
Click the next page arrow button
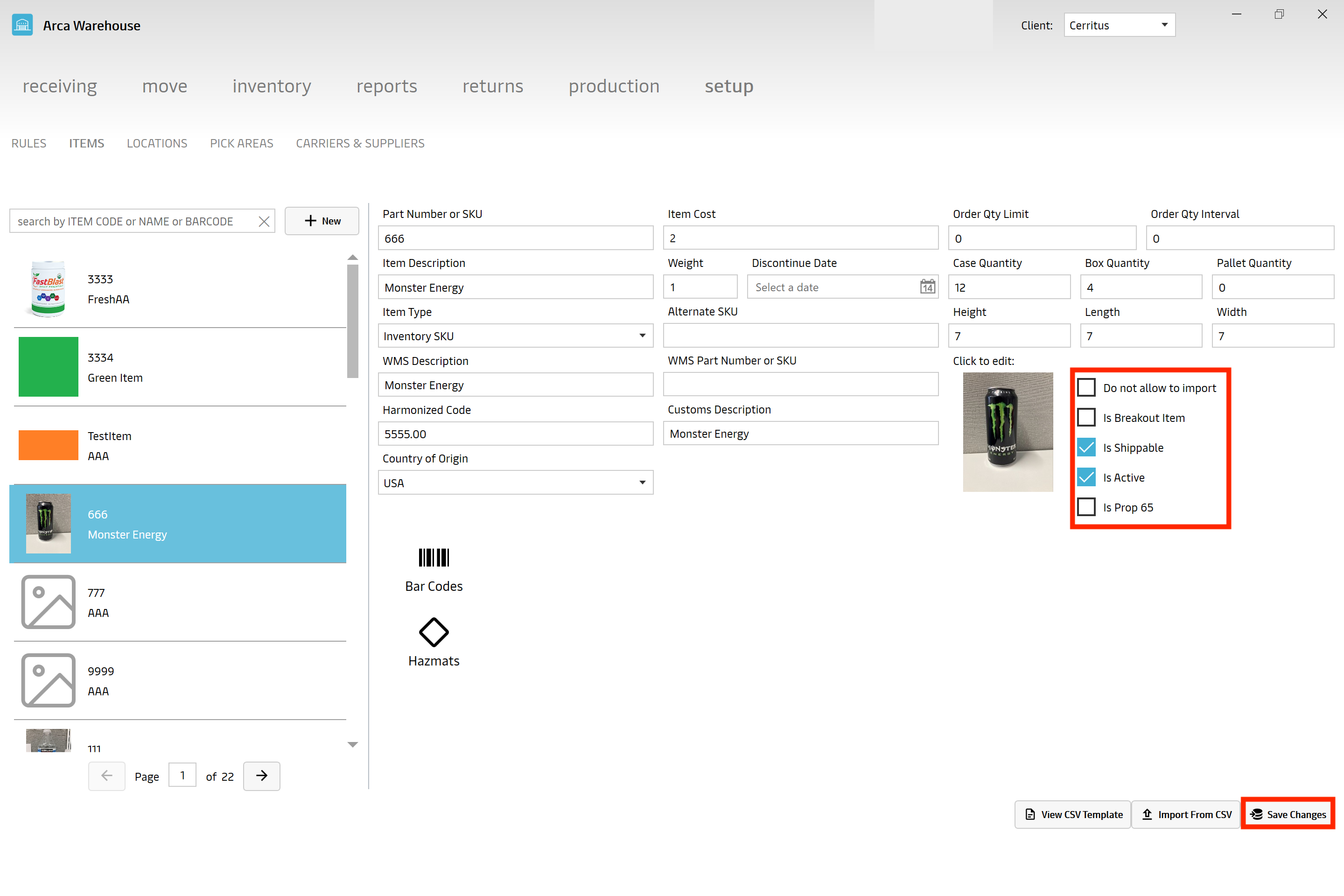coord(261,776)
